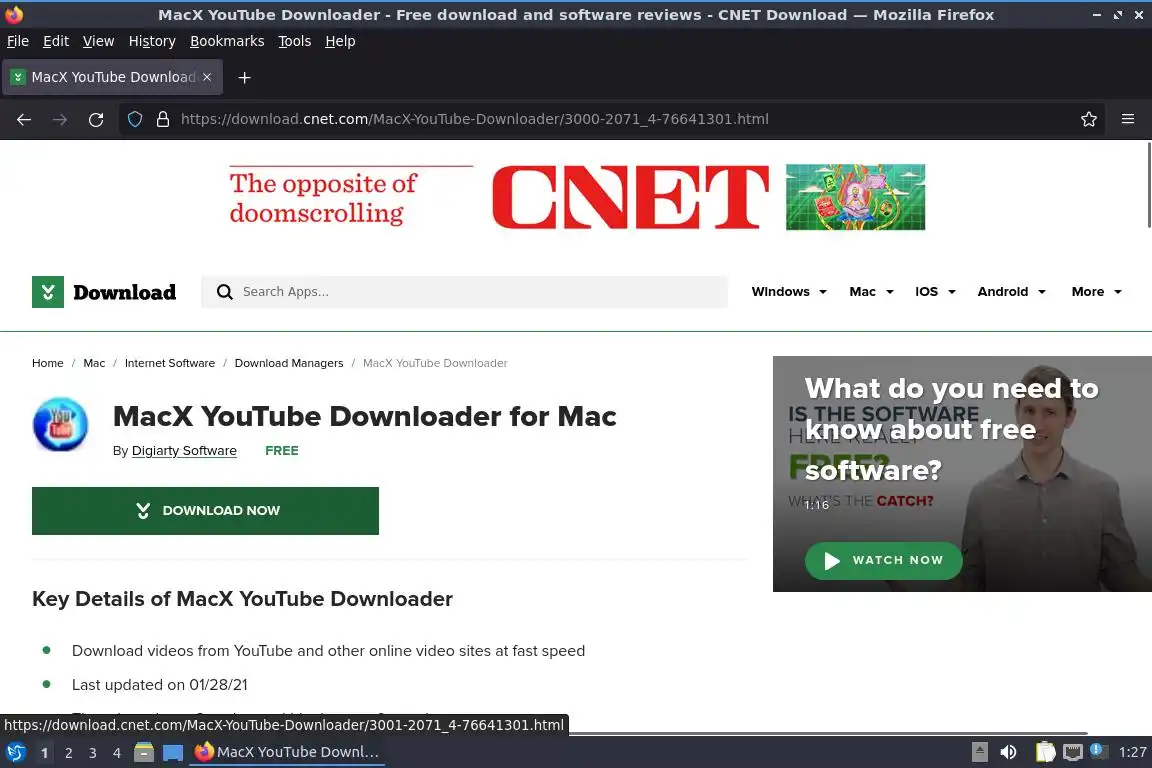Click the network monitor tray icon
1152x768 pixels.
pyautogui.click(x=1073, y=752)
